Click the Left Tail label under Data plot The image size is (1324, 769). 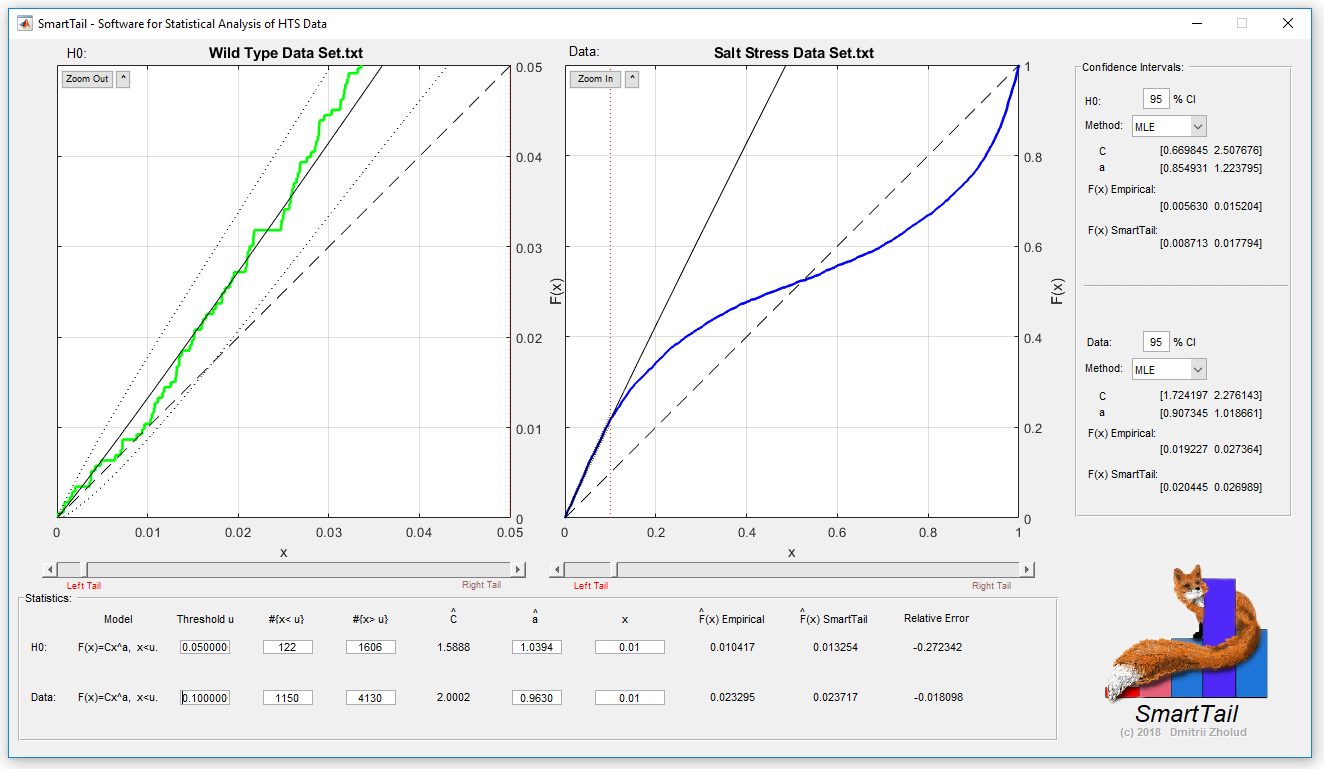pos(591,586)
